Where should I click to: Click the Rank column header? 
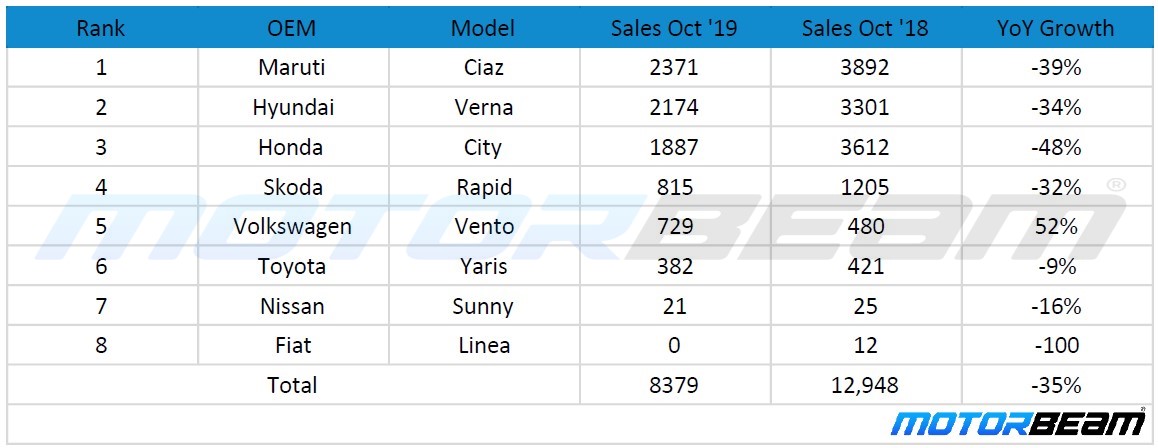coord(101,28)
